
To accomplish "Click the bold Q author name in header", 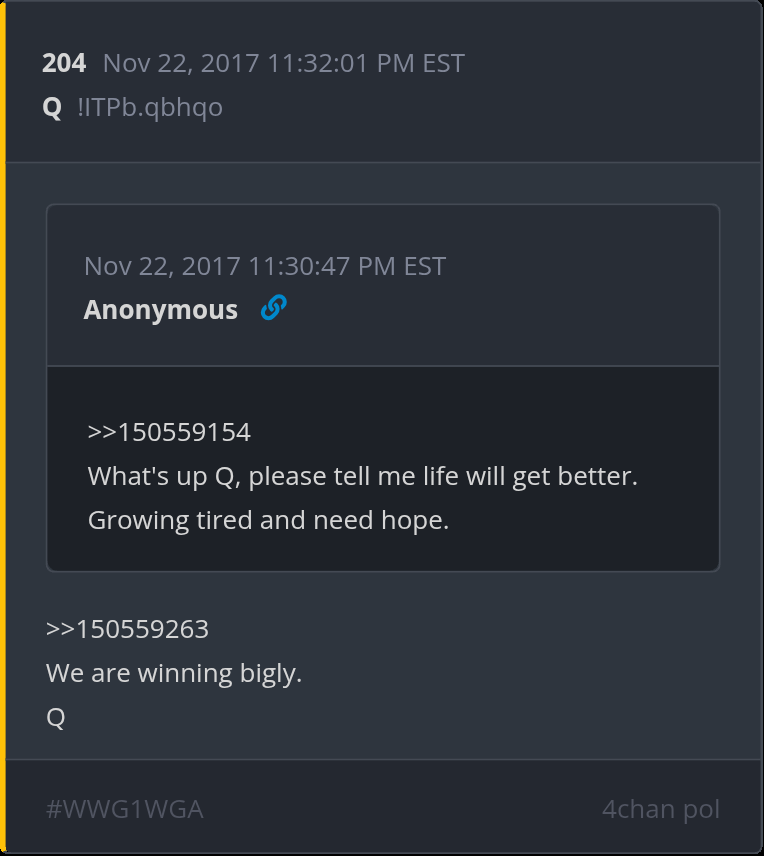I will tap(52, 107).
